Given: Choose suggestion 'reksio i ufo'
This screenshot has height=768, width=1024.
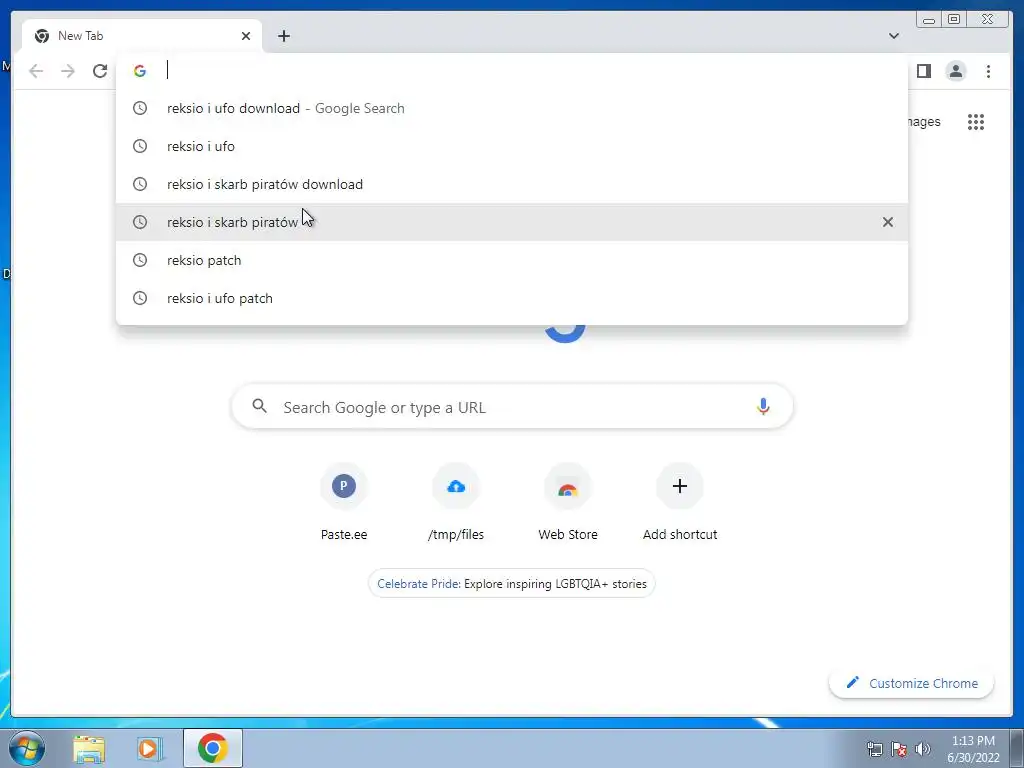Looking at the screenshot, I should pos(511,146).
